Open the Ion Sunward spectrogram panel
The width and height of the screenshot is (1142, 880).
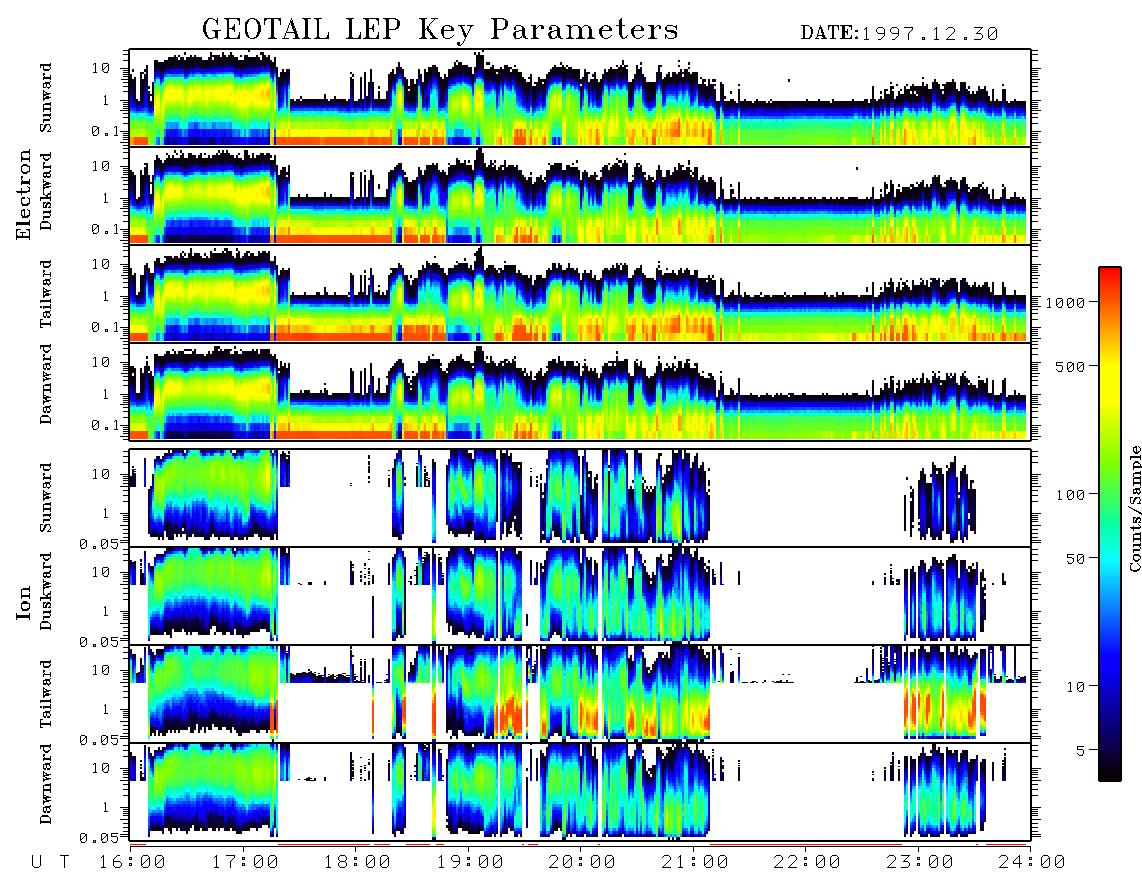(x=580, y=498)
